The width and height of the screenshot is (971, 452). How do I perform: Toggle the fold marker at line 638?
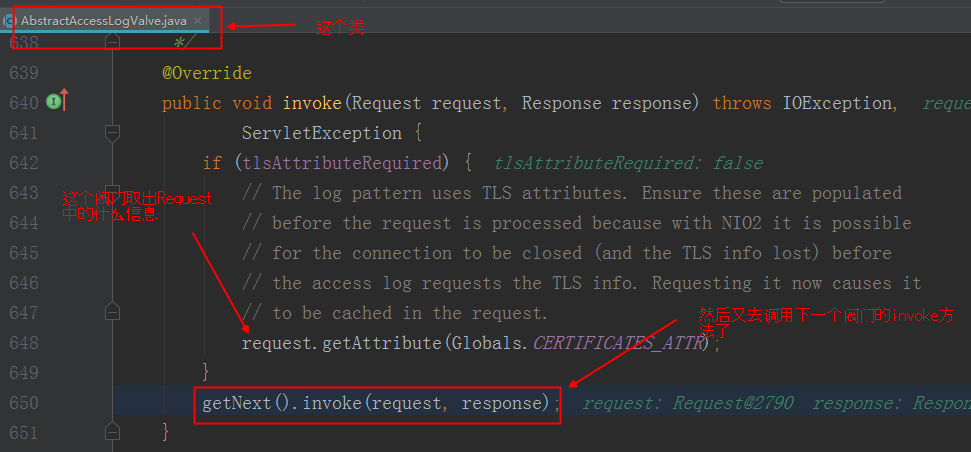click(x=112, y=41)
